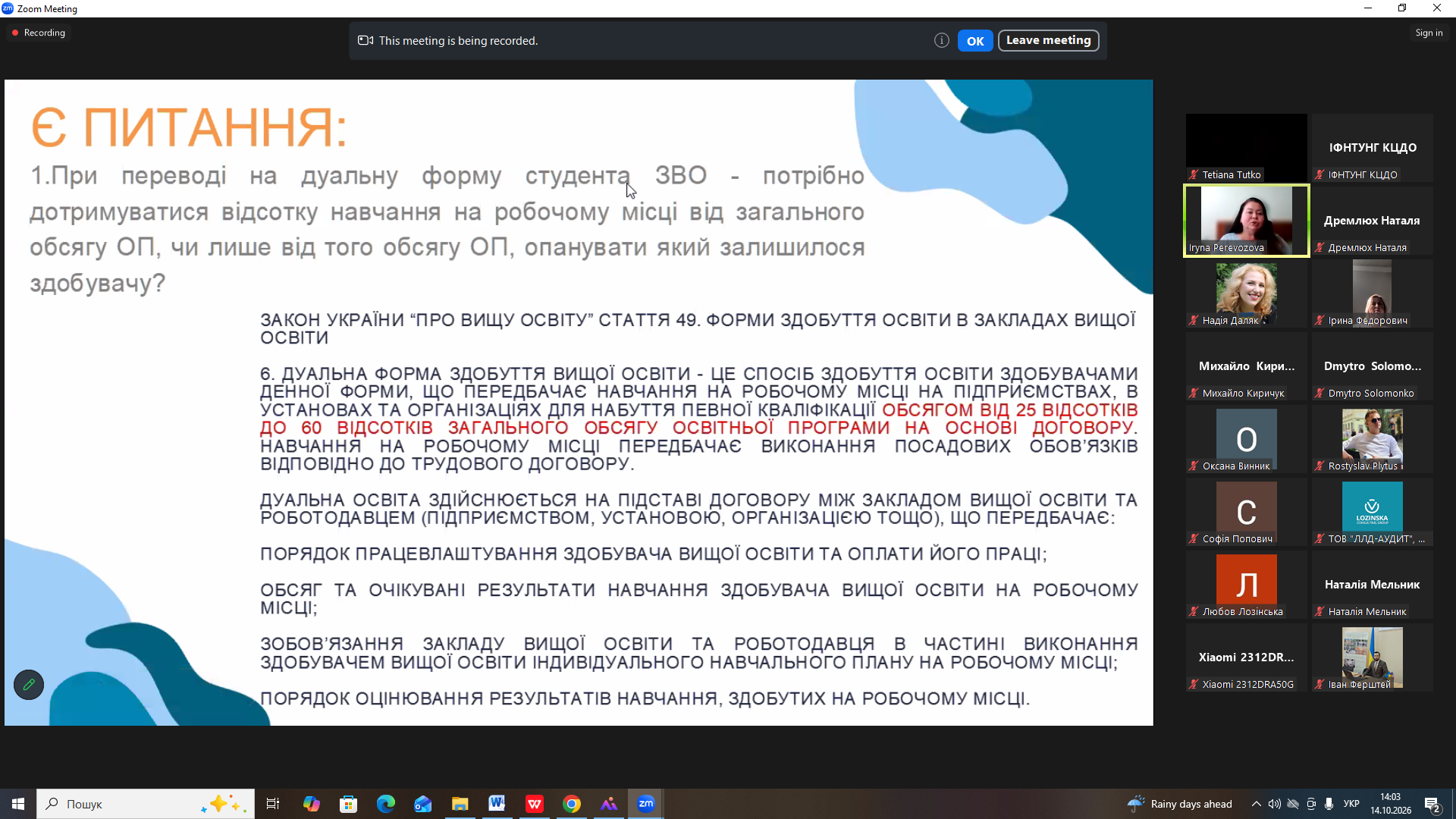Open File Explorer from the taskbar
Image resolution: width=1456 pixels, height=819 pixels.
[460, 804]
